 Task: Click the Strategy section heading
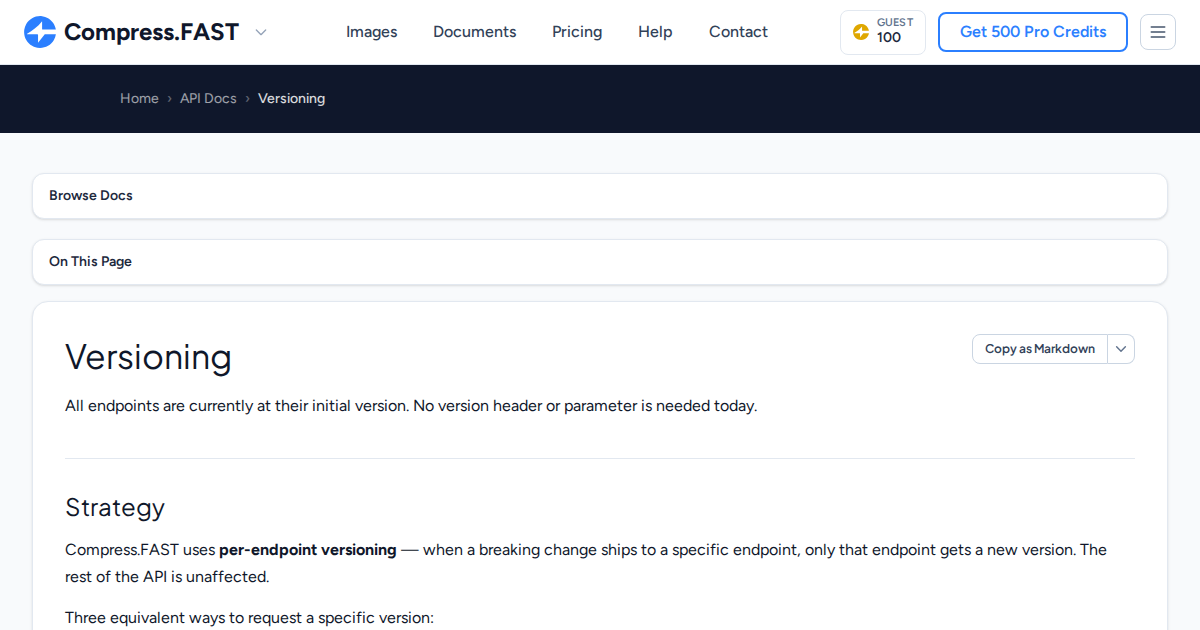coord(115,507)
